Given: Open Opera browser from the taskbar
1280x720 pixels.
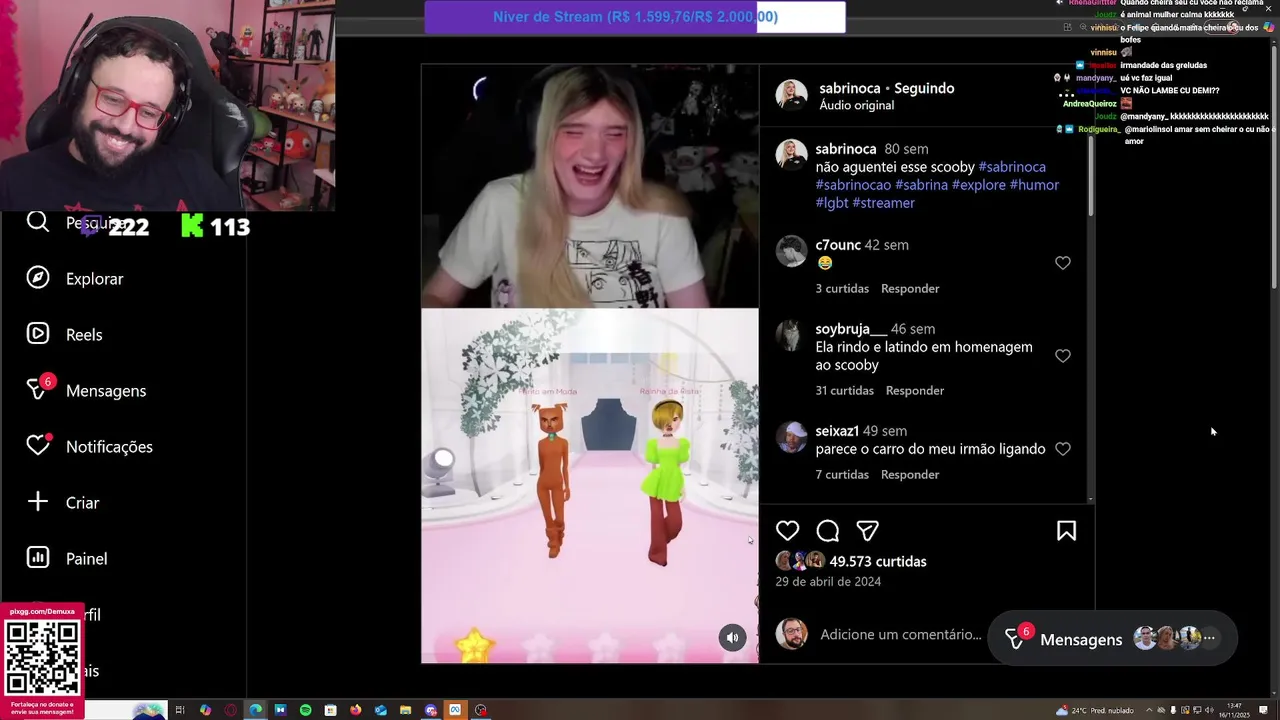Looking at the screenshot, I should [x=231, y=710].
